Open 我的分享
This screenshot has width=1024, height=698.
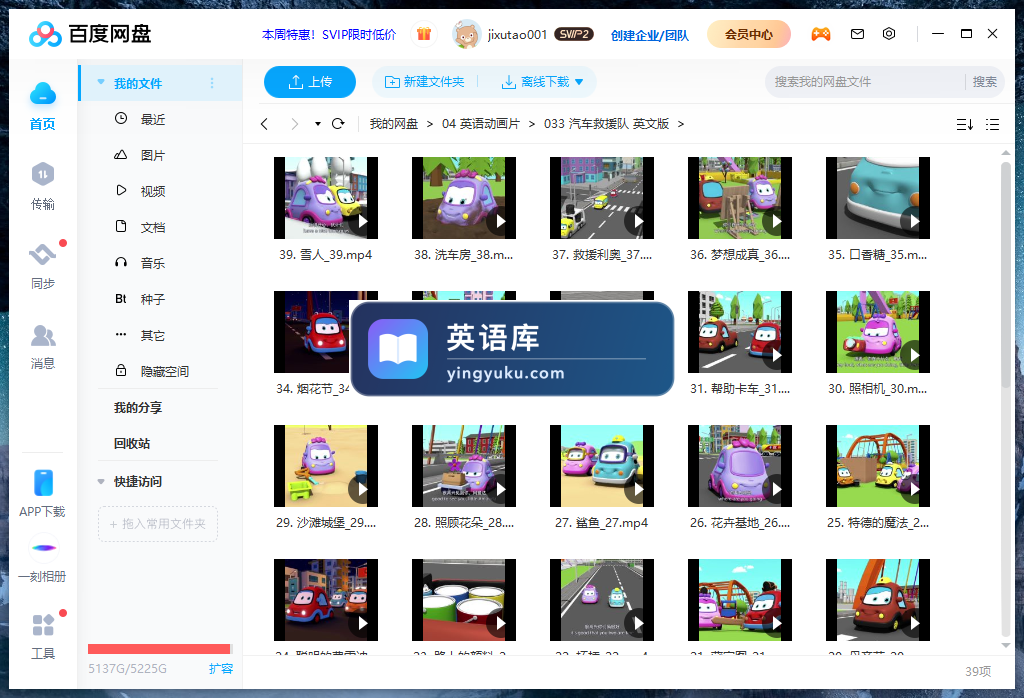138,407
